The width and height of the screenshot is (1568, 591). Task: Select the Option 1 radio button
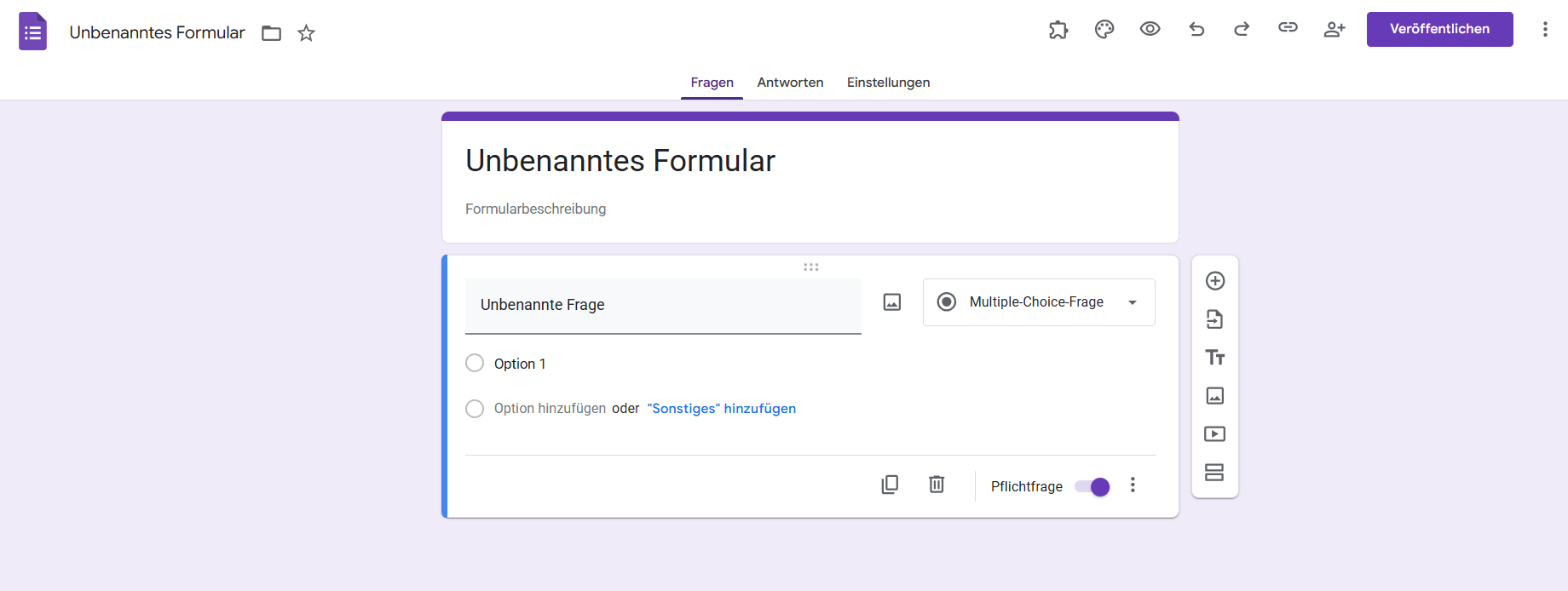coord(475,364)
